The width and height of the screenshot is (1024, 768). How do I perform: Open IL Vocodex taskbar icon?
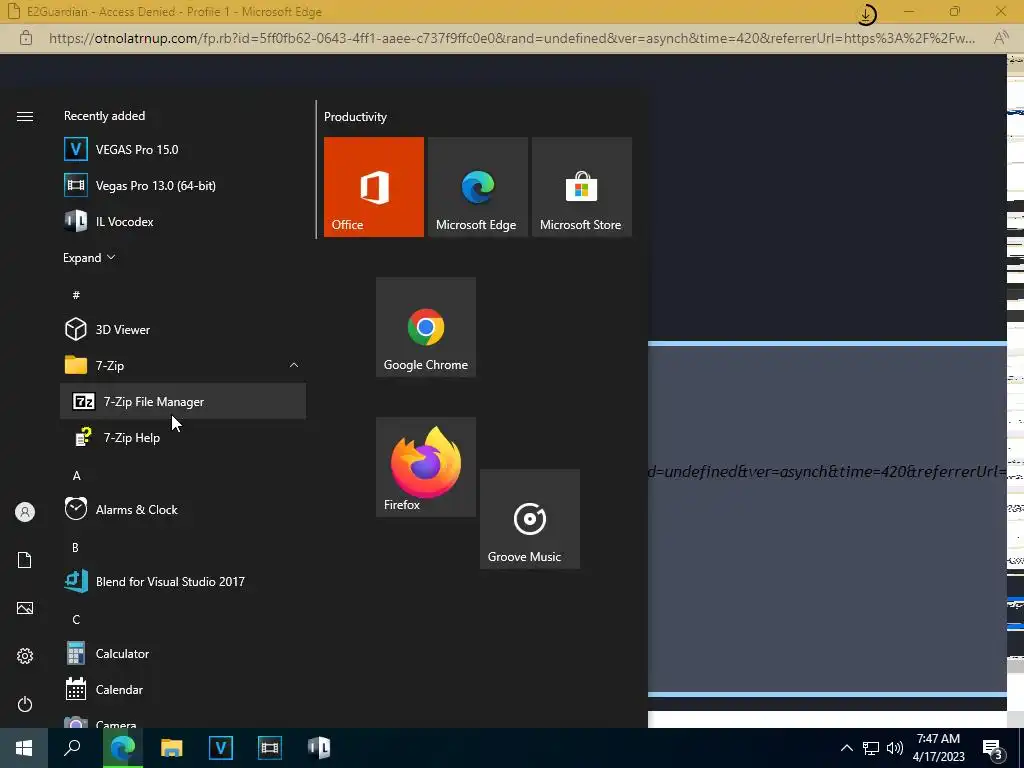(x=319, y=748)
